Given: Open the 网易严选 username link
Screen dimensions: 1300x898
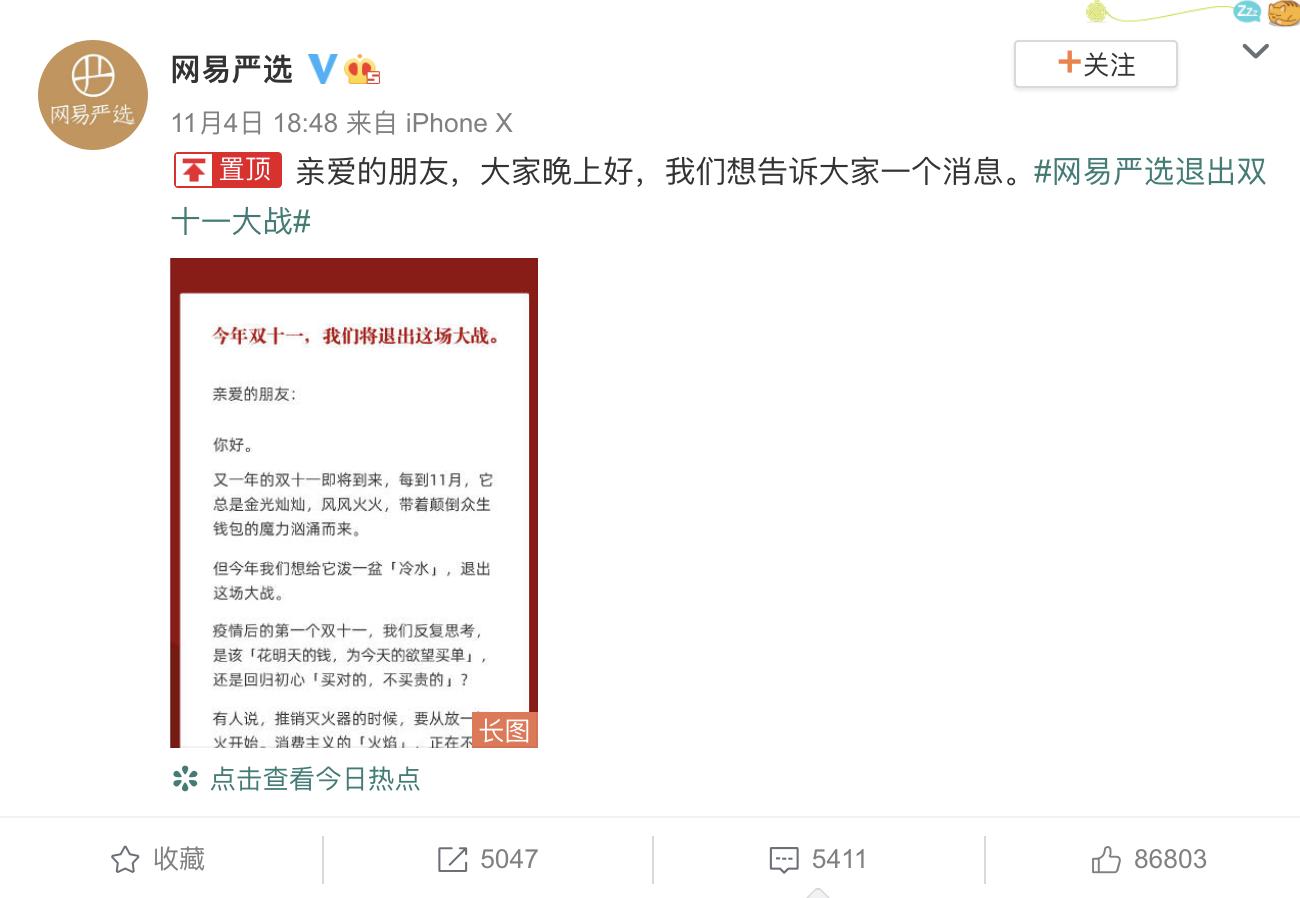Looking at the screenshot, I should click(232, 69).
